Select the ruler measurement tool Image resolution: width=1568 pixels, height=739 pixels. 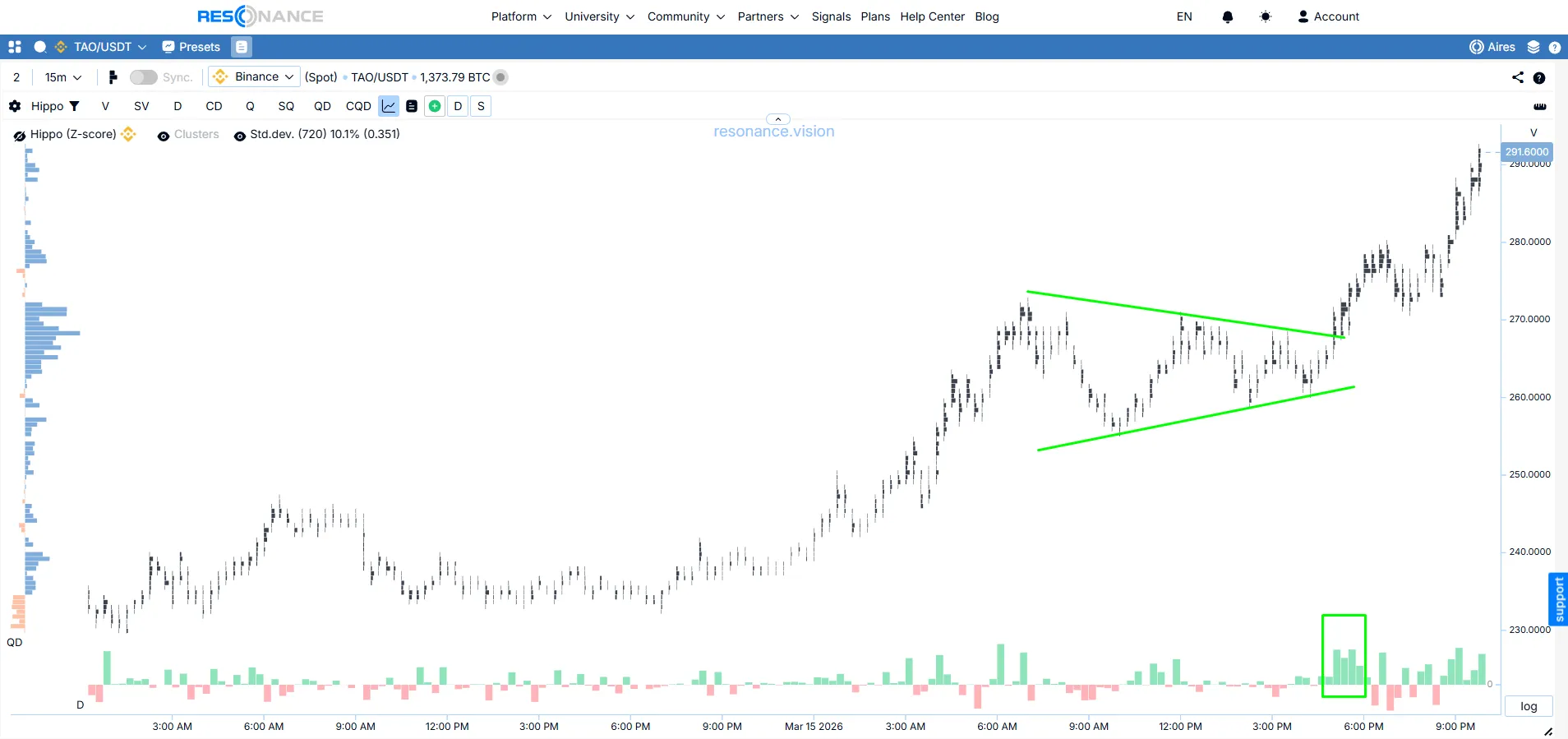[x=1539, y=106]
